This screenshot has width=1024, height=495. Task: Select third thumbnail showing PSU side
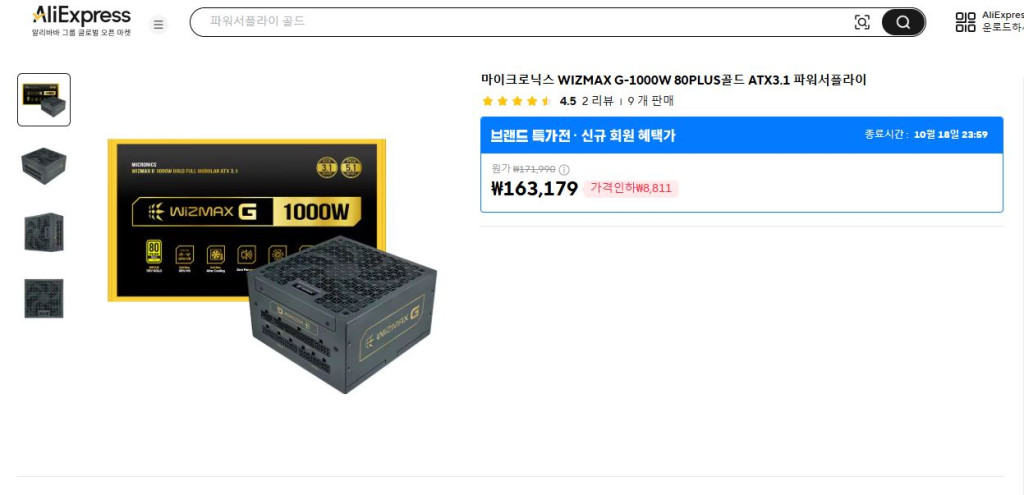(44, 232)
